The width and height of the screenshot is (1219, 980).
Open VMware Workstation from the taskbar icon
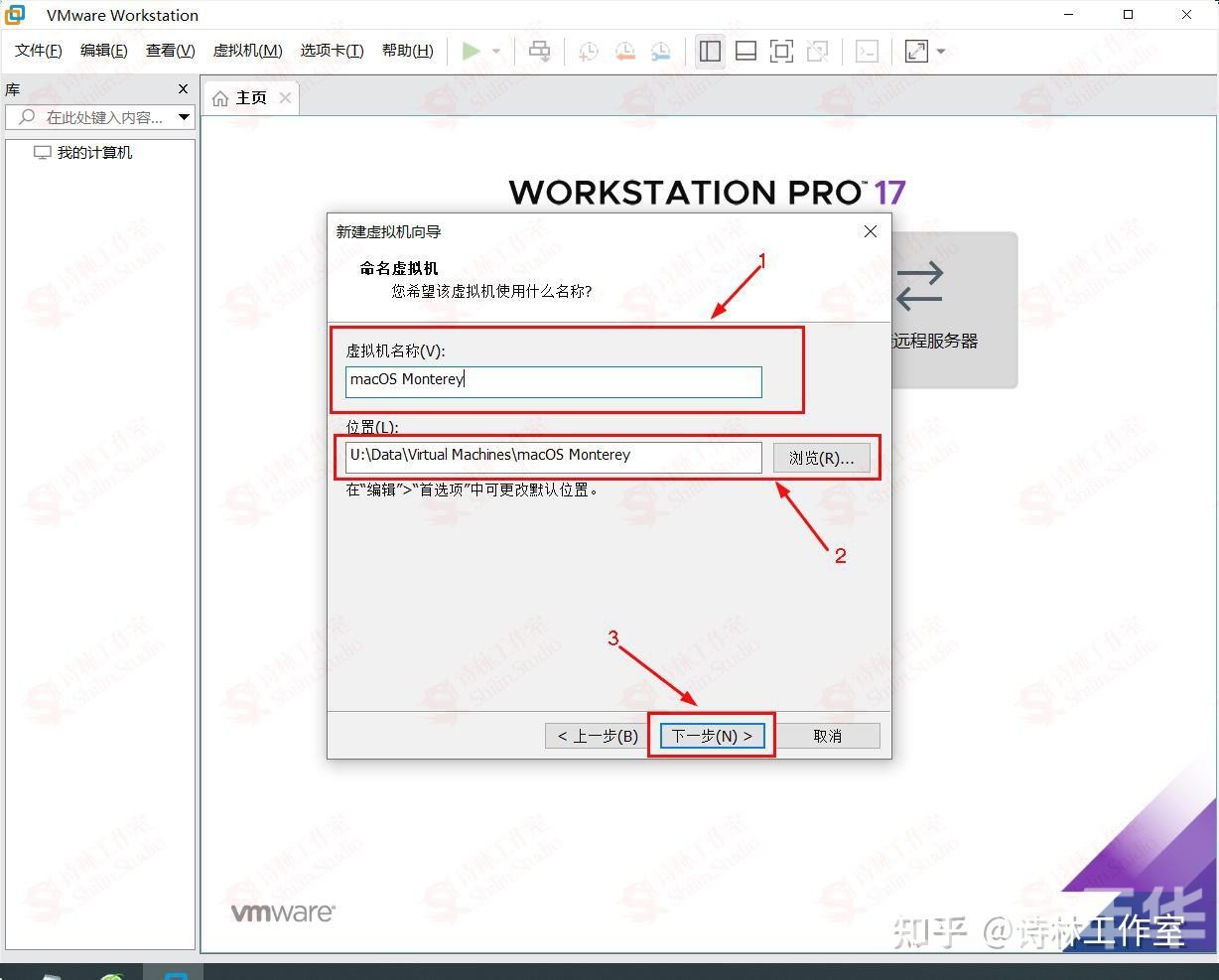(x=175, y=974)
